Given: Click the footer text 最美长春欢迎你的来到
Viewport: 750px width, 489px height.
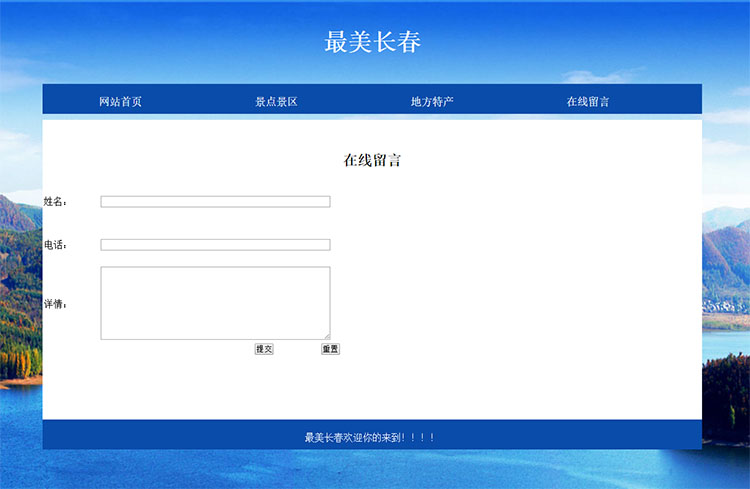Looking at the screenshot, I should tap(370, 437).
